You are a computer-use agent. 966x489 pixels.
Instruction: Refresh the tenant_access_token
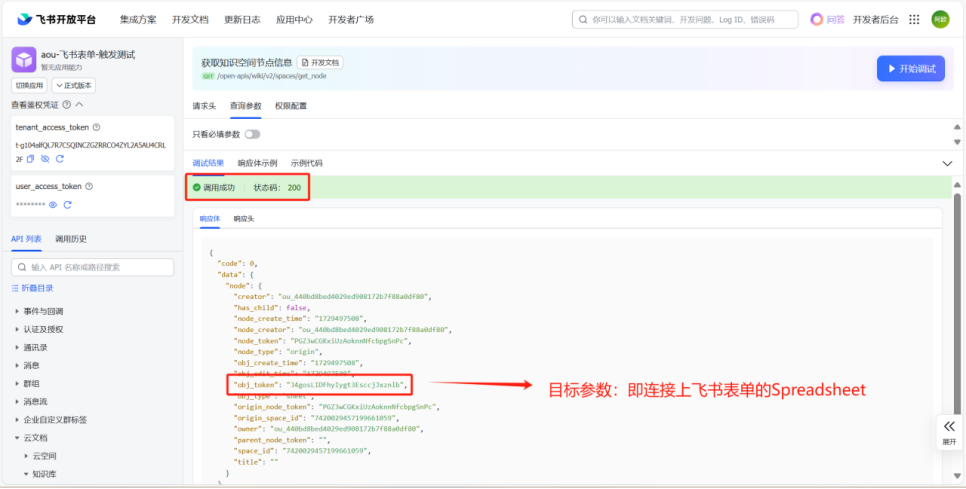click(60, 159)
